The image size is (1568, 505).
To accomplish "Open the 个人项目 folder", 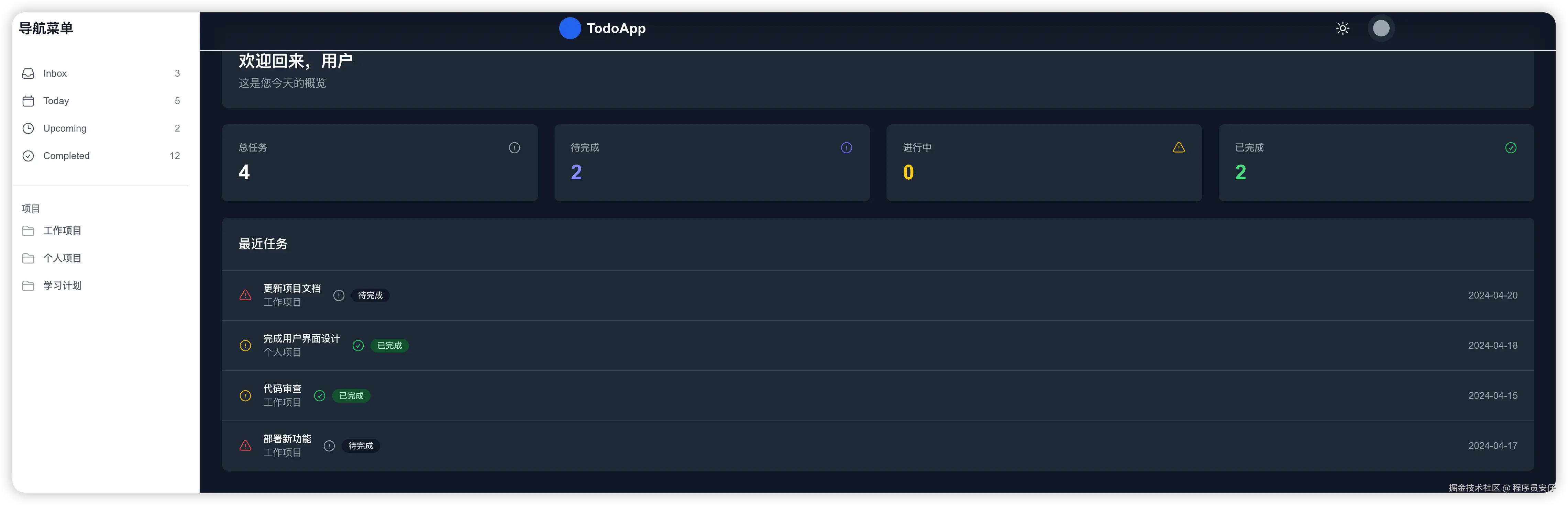I will (x=62, y=258).
